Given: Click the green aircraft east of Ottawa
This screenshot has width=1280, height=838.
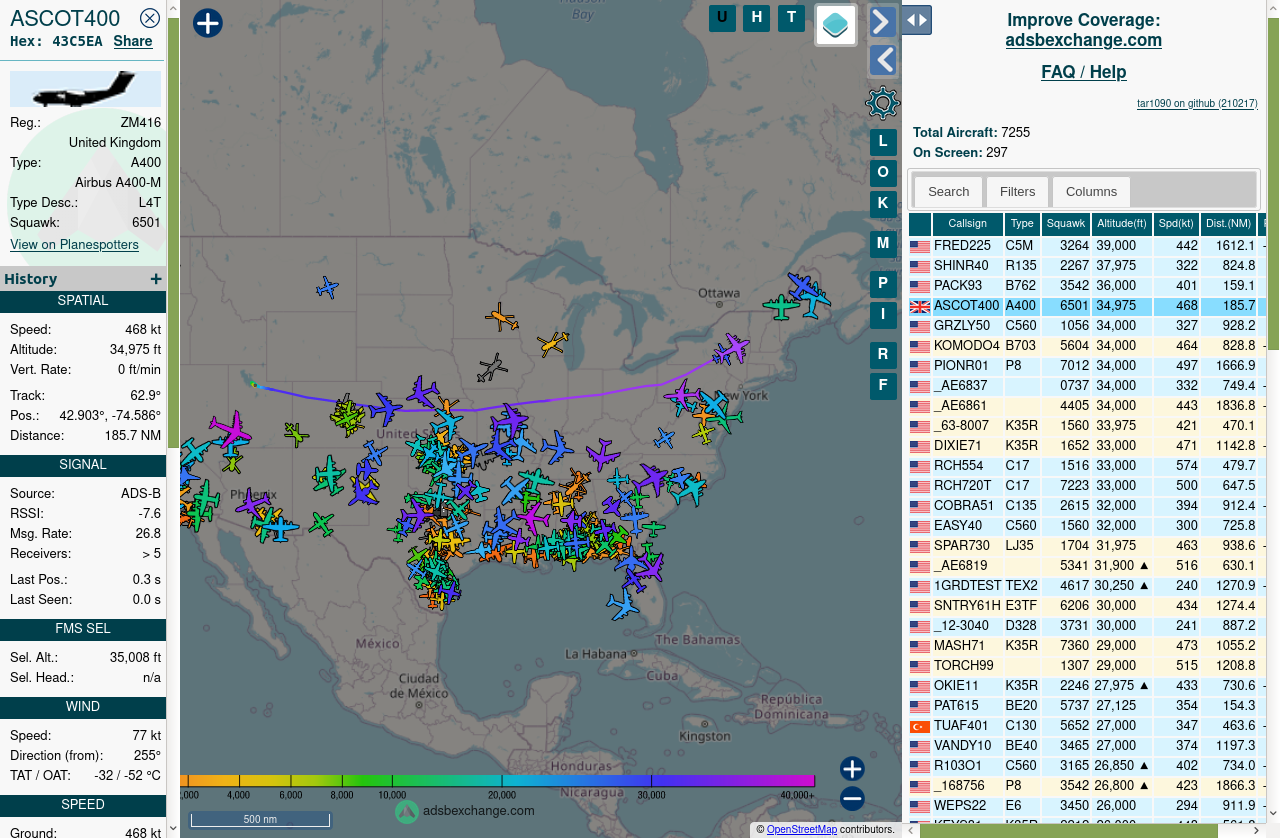Looking at the screenshot, I should tap(781, 307).
